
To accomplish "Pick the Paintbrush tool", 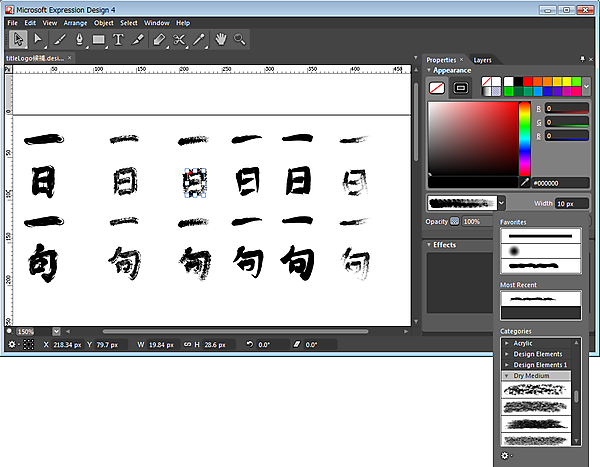I will [x=59, y=39].
